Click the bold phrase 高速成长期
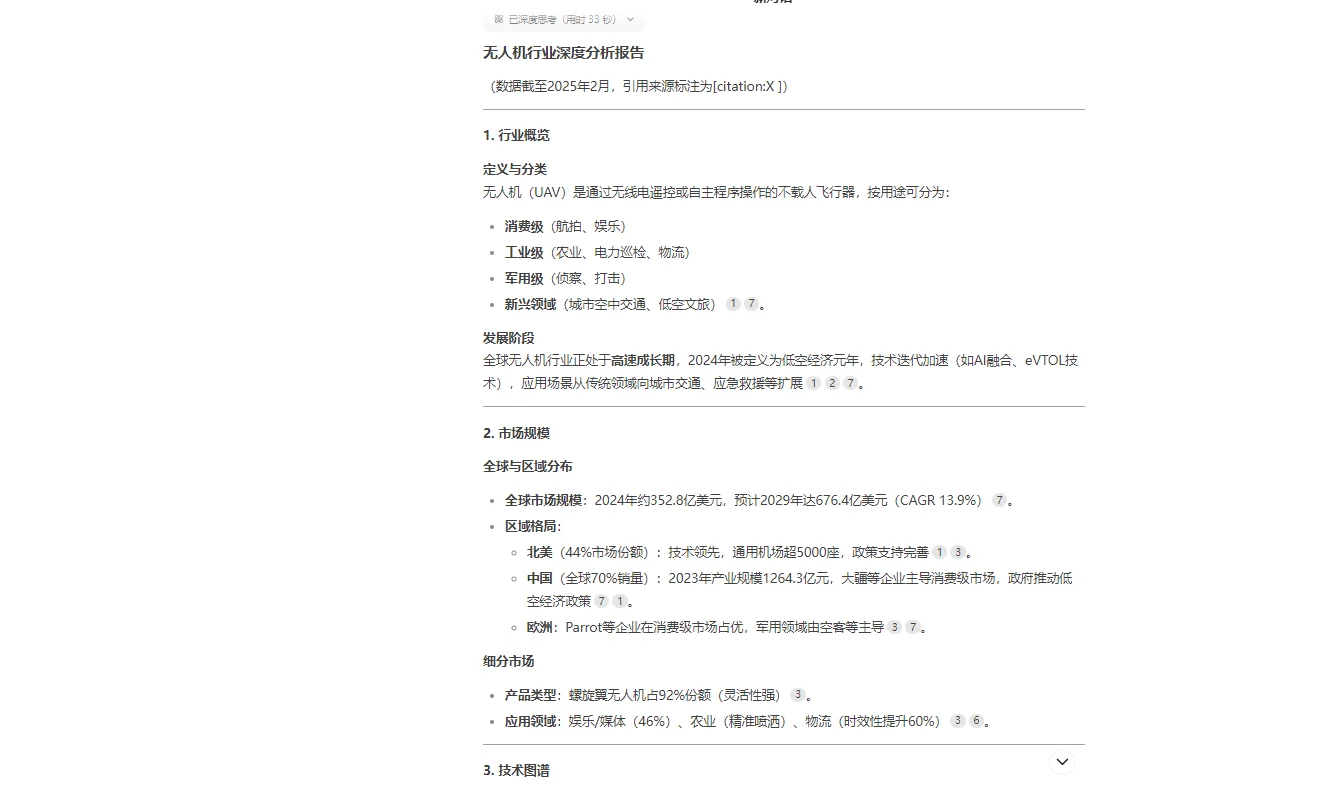 (643, 360)
